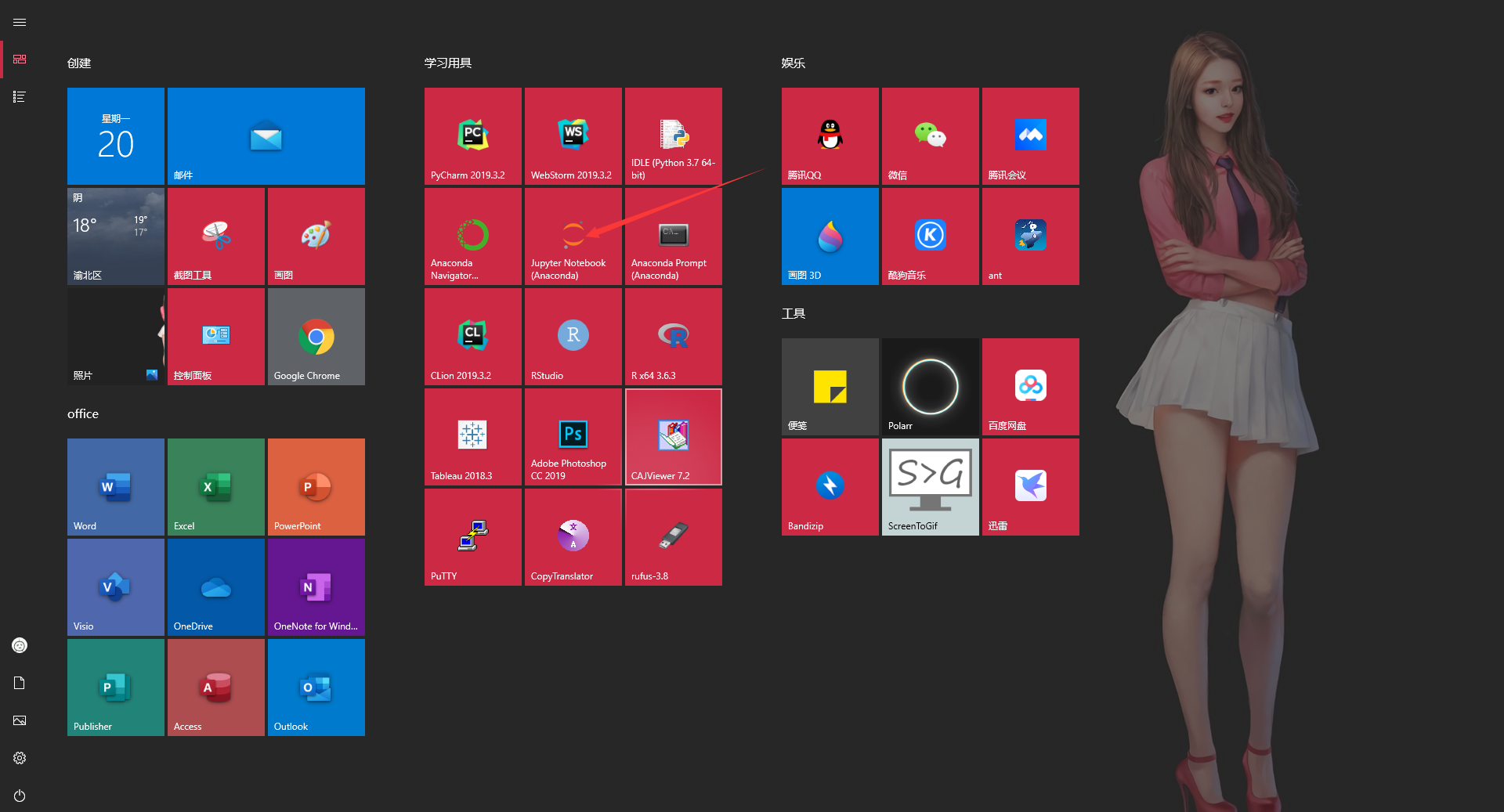This screenshot has height=812, width=1504.
Task: Open IDLE (Python 3.7 64-bit) tile
Action: [x=674, y=136]
